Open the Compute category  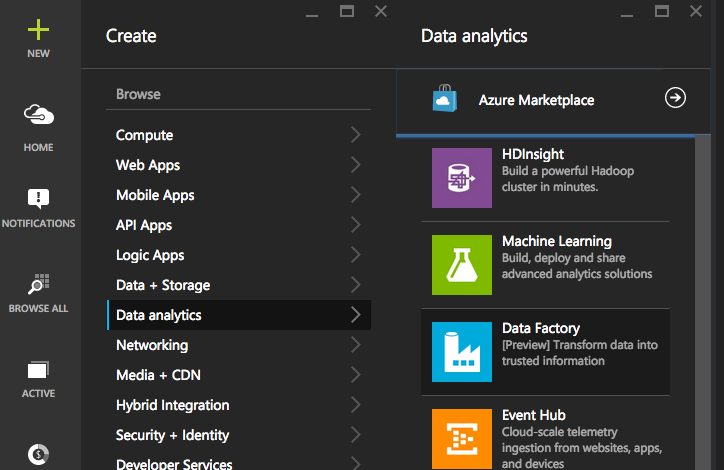239,135
